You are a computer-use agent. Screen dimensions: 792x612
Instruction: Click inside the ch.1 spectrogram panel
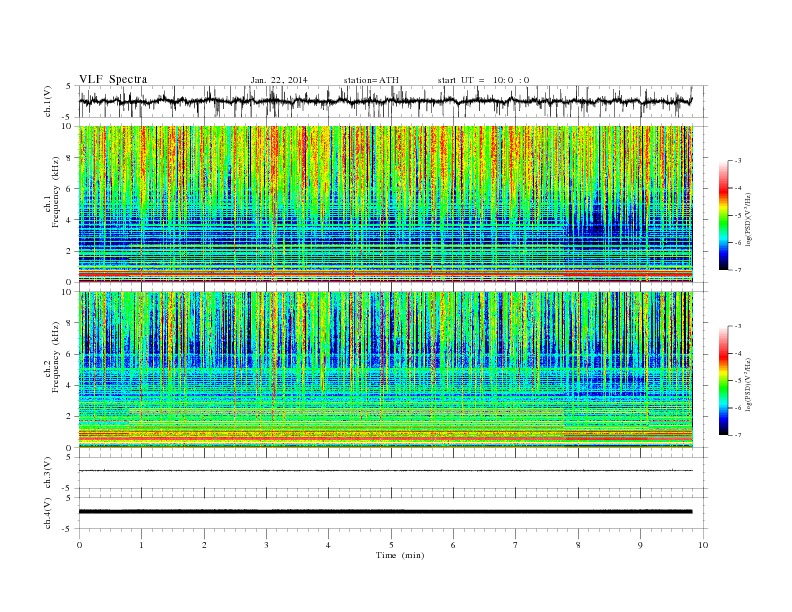(x=385, y=204)
